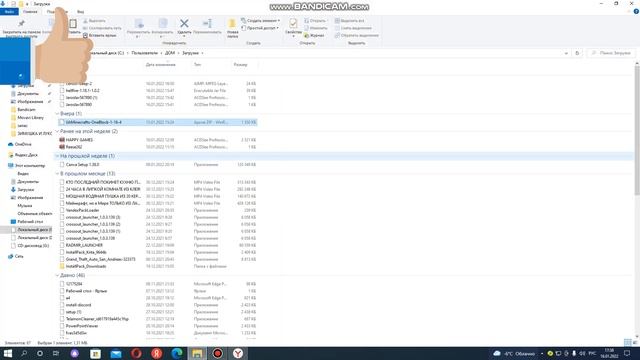Screen dimensions: 640x360
Task: Open Properties (Свойства) from the ribbon
Action: [293, 27]
